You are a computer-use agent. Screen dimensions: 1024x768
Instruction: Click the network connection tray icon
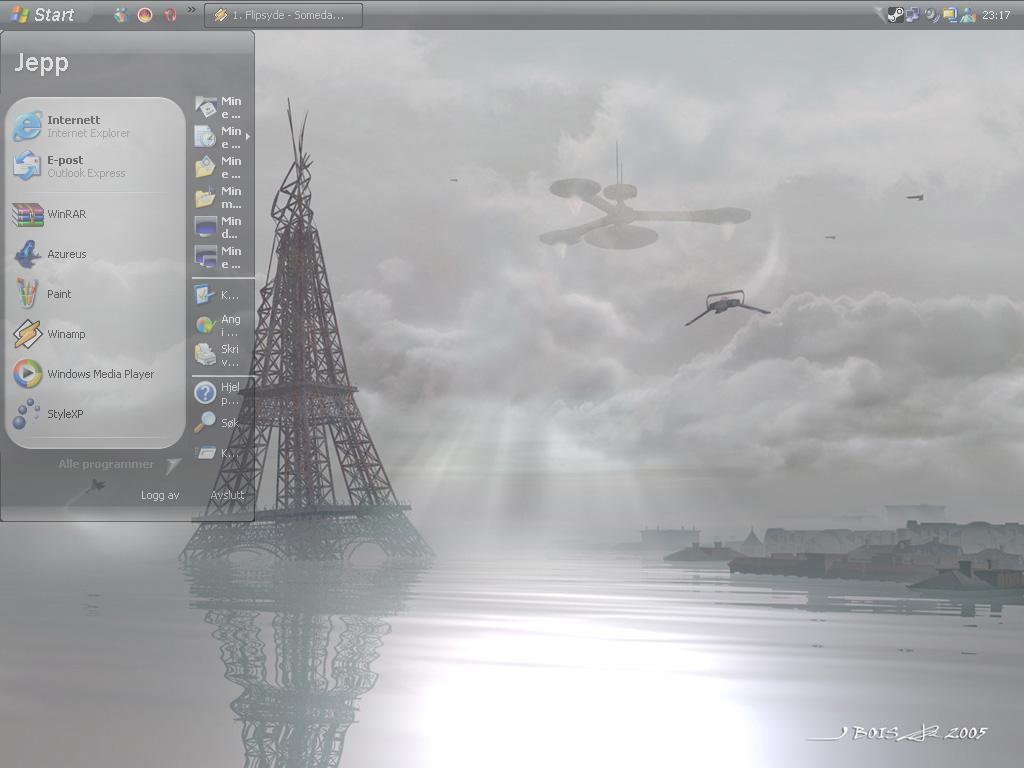pyautogui.click(x=913, y=15)
